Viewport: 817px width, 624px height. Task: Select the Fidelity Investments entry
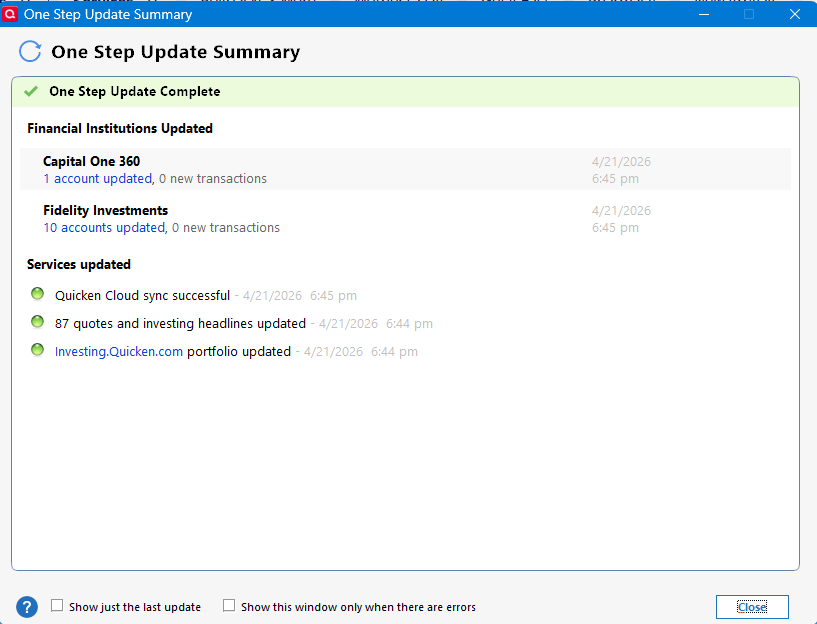[x=405, y=219]
